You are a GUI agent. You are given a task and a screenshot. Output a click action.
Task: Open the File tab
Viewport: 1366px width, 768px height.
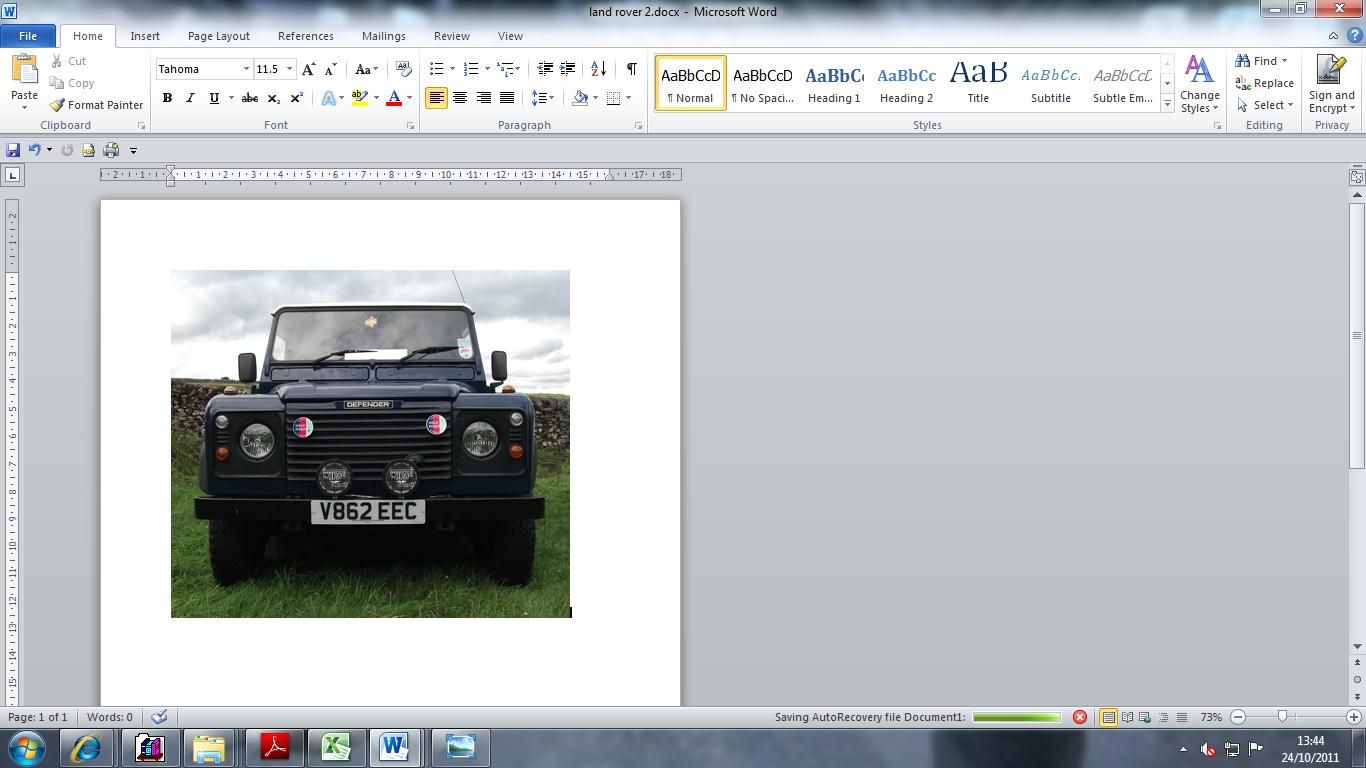point(28,36)
